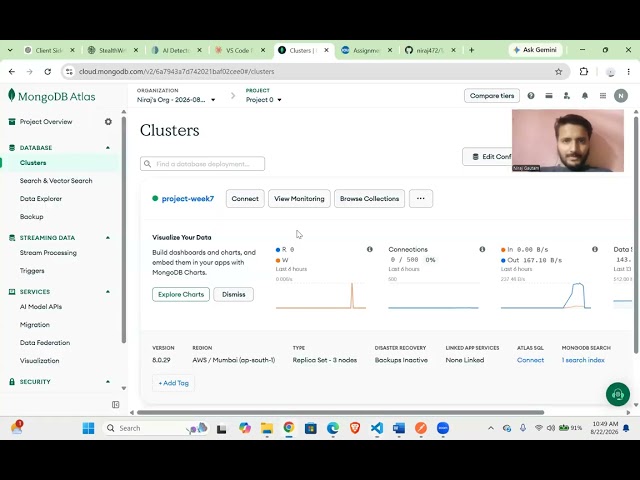Collapse the DATABASE section
This screenshot has height=480, width=640.
108,148
